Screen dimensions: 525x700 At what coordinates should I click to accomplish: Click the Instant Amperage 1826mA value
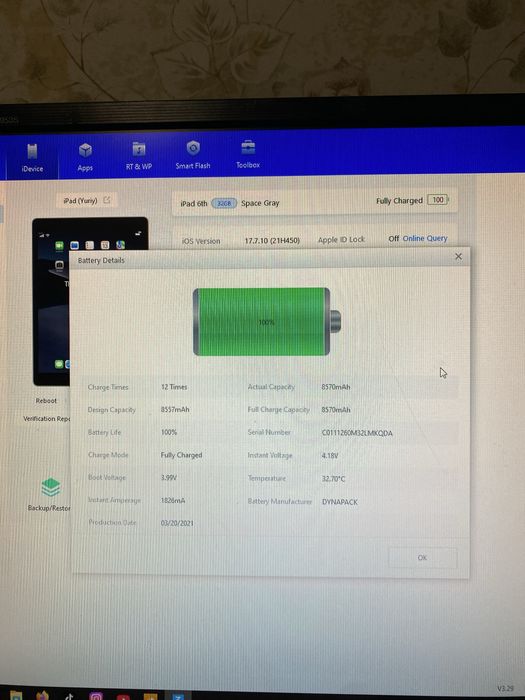[173, 500]
